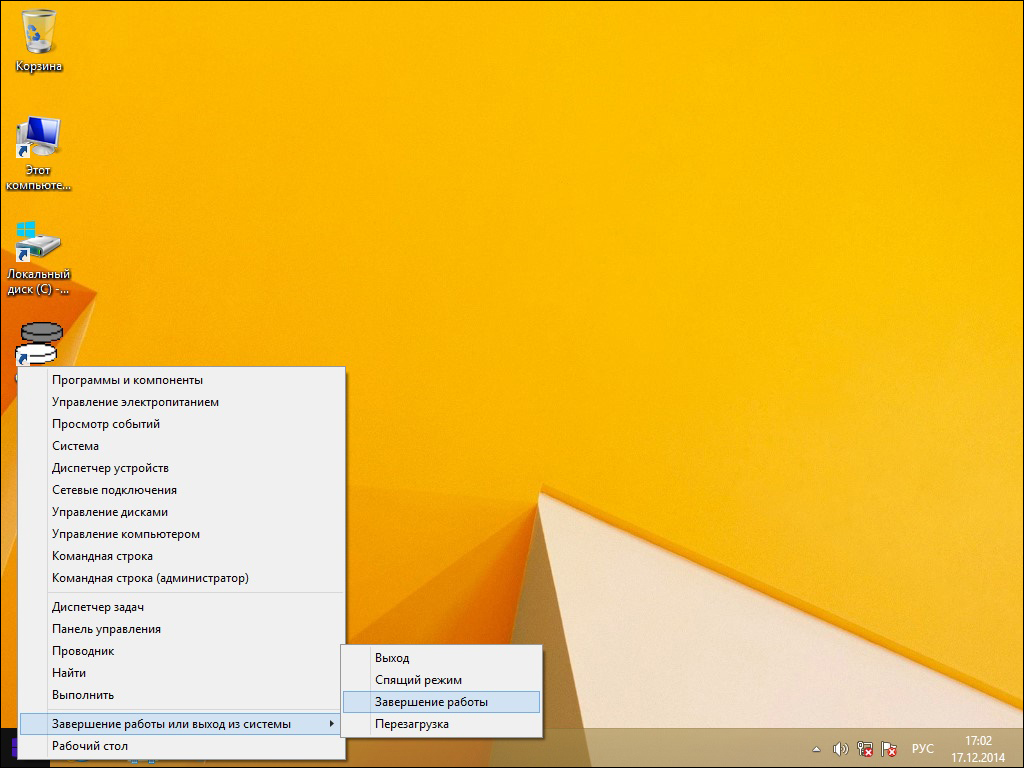Screen dimensions: 1024x768
Task: Open the РУС input language selector
Action: pos(923,748)
